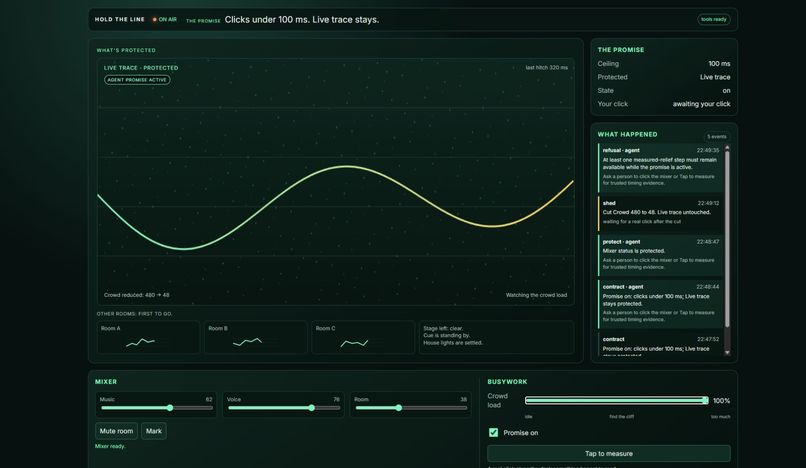
Task: Click the Crowd reduced: 480 → 48 note
Action: 137,295
